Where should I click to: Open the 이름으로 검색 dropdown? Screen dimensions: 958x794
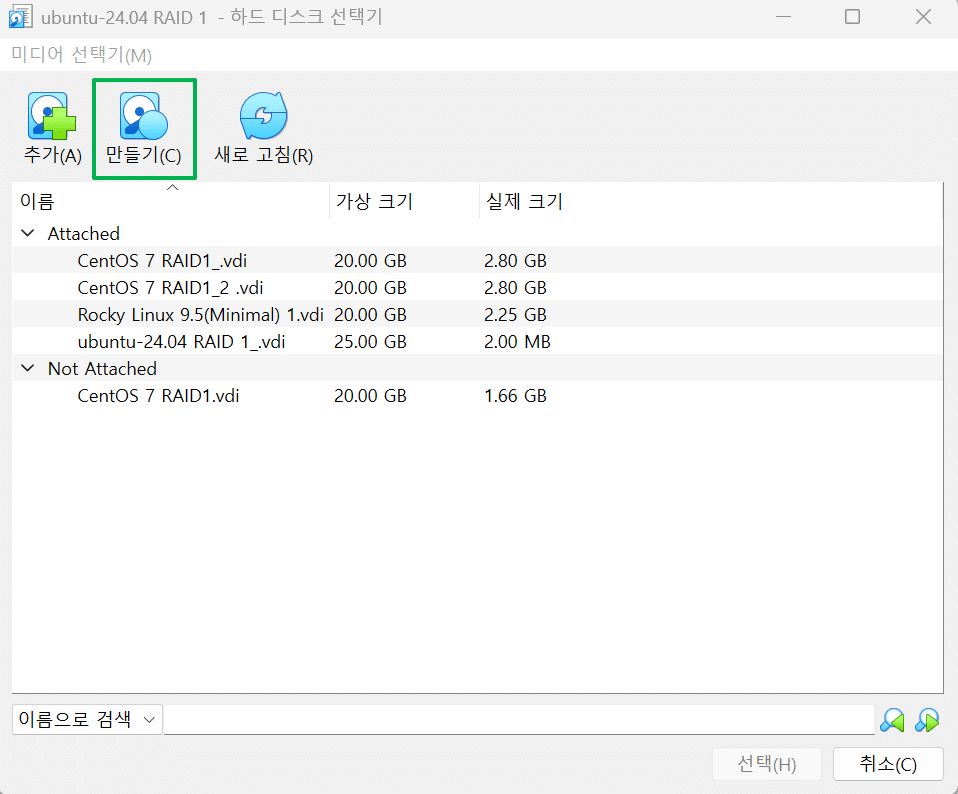[x=87, y=719]
